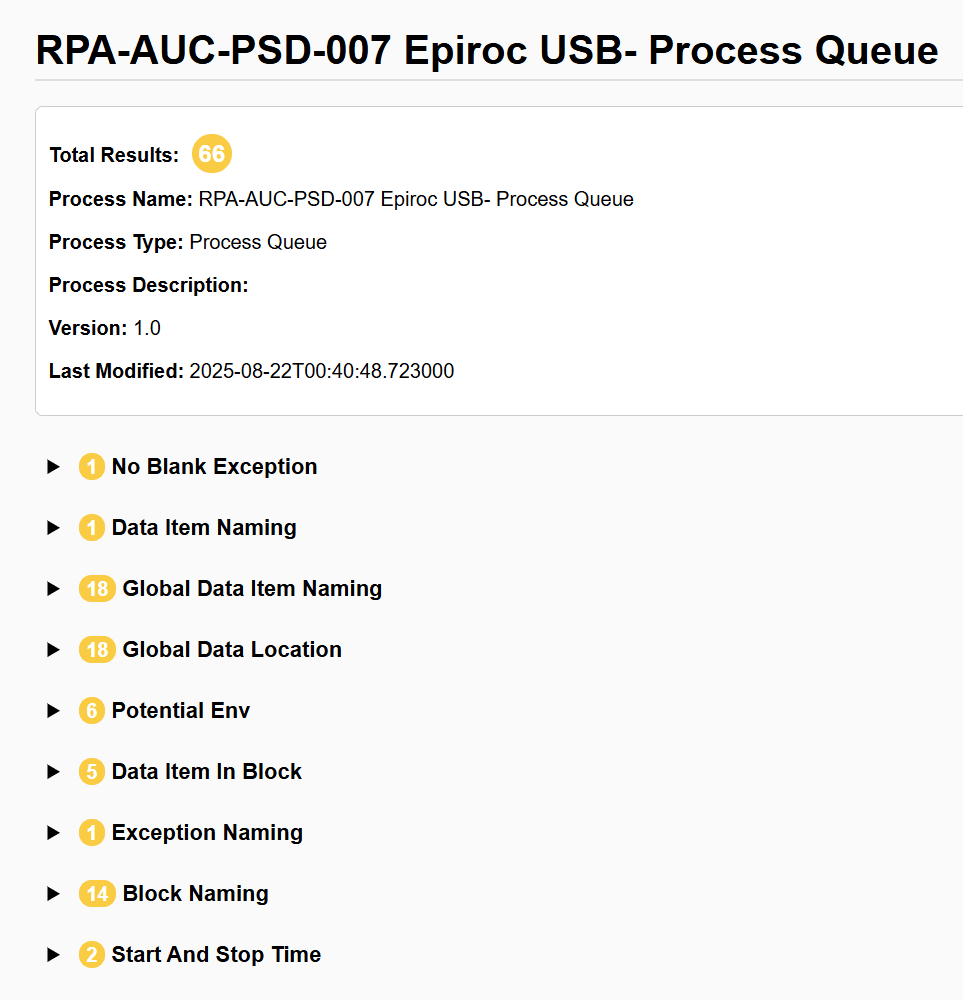Viewport: 963px width, 1000px height.
Task: Expand the Global Data Location section
Action: pos(53,649)
